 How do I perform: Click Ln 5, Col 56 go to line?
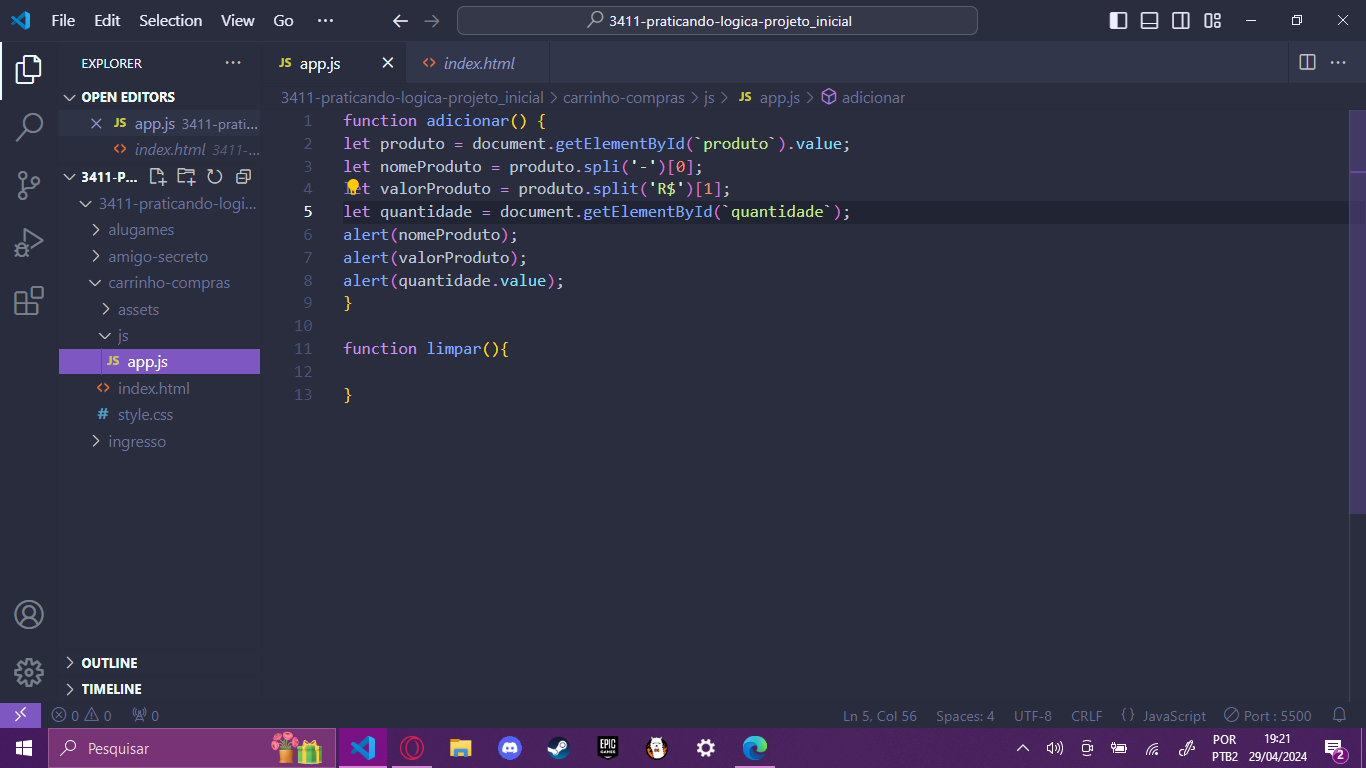click(880, 716)
